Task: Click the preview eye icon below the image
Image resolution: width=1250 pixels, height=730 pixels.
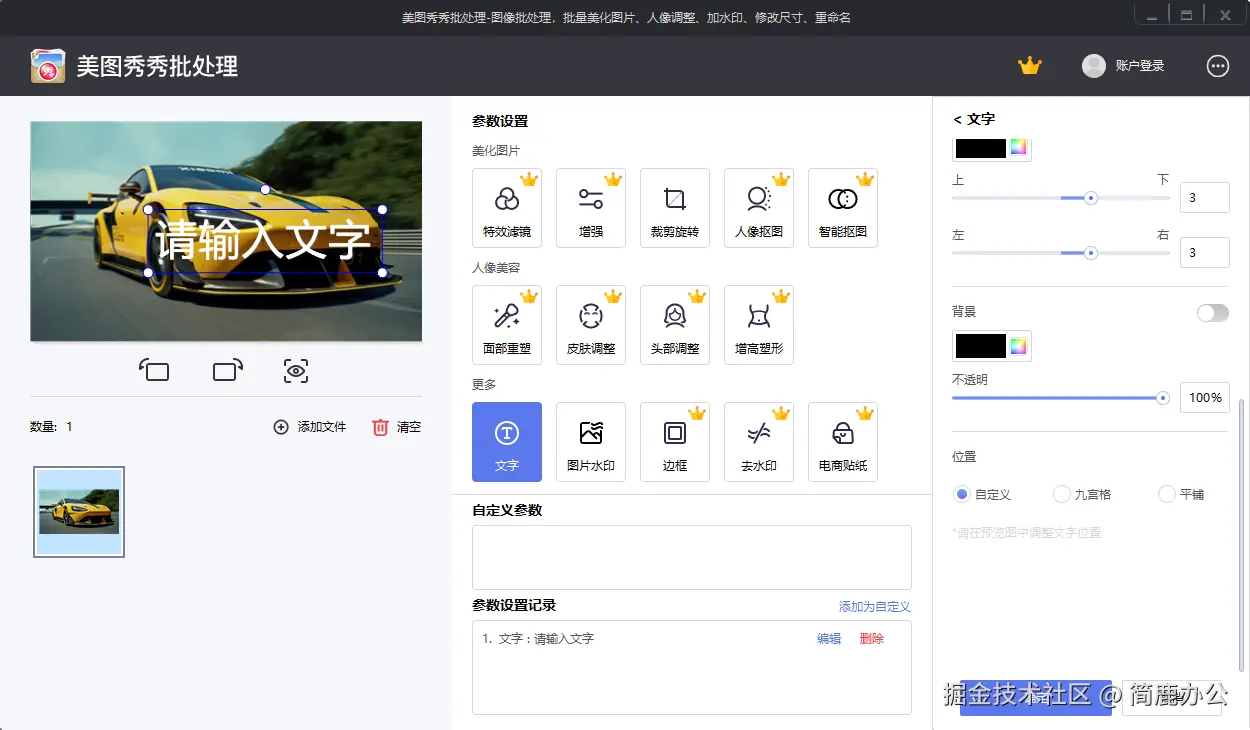Action: [295, 370]
